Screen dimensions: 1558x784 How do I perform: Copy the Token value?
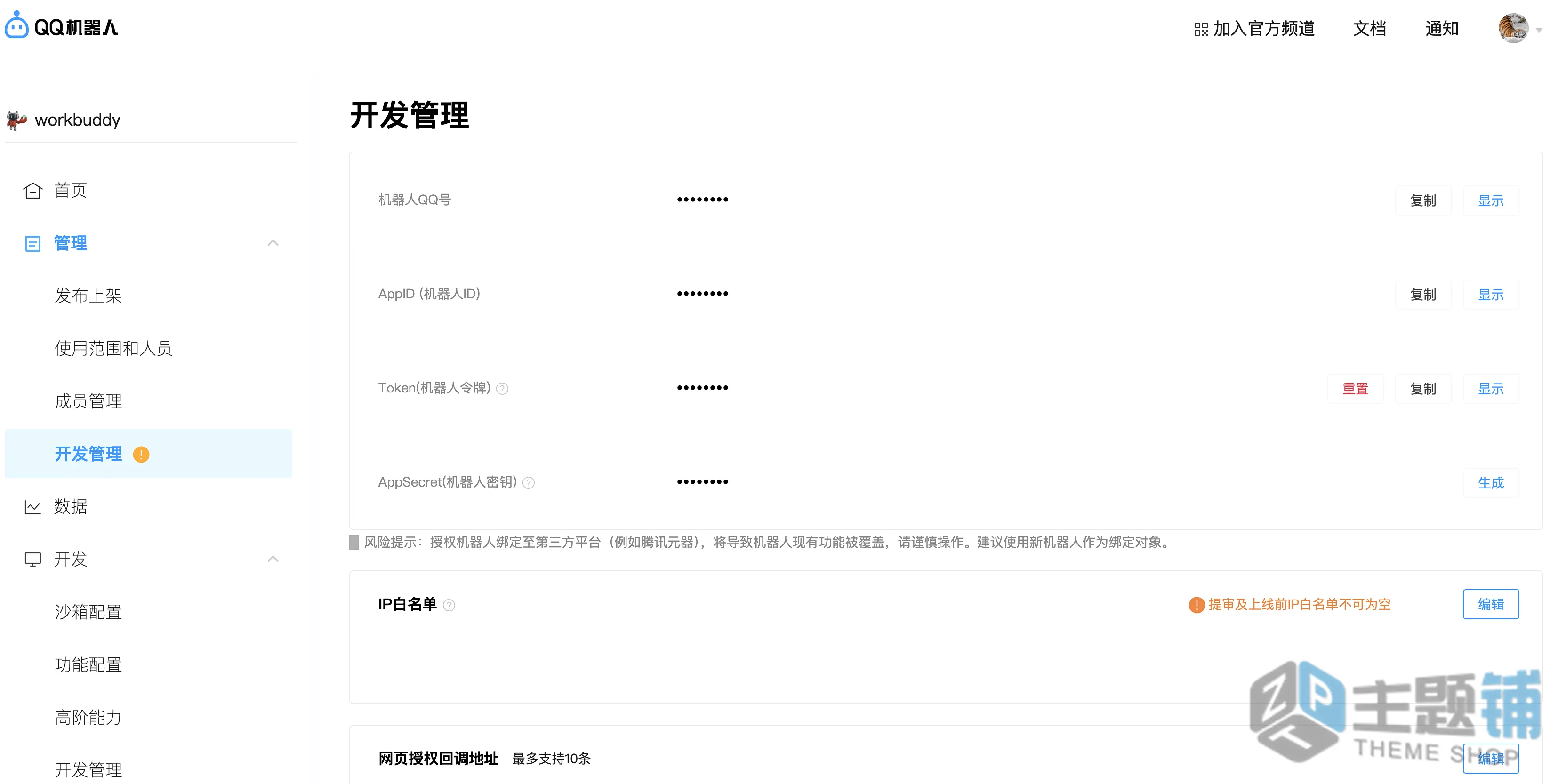pyautogui.click(x=1423, y=389)
